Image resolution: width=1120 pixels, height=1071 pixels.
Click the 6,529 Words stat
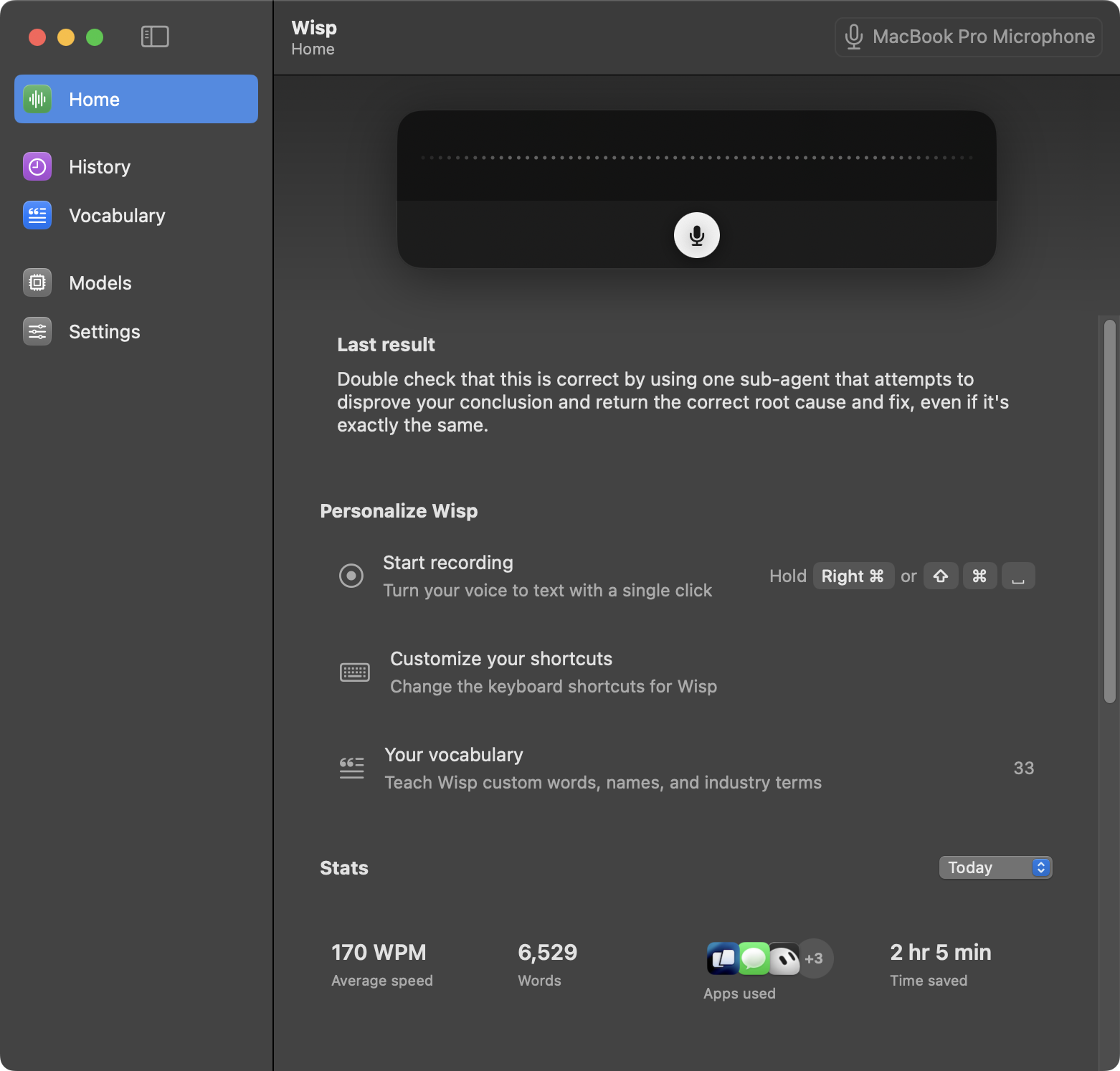(x=548, y=965)
